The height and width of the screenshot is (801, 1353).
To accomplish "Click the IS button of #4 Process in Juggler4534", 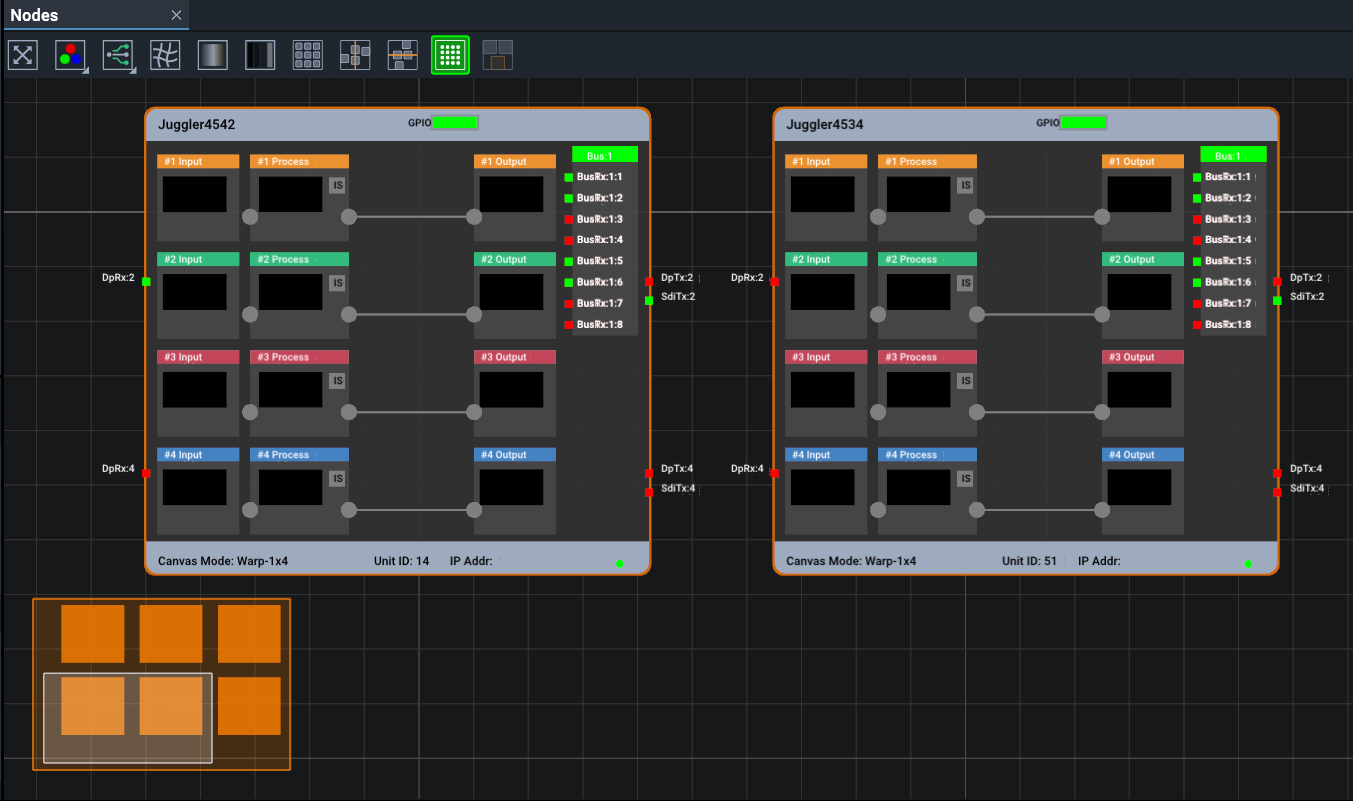I will (966, 479).
